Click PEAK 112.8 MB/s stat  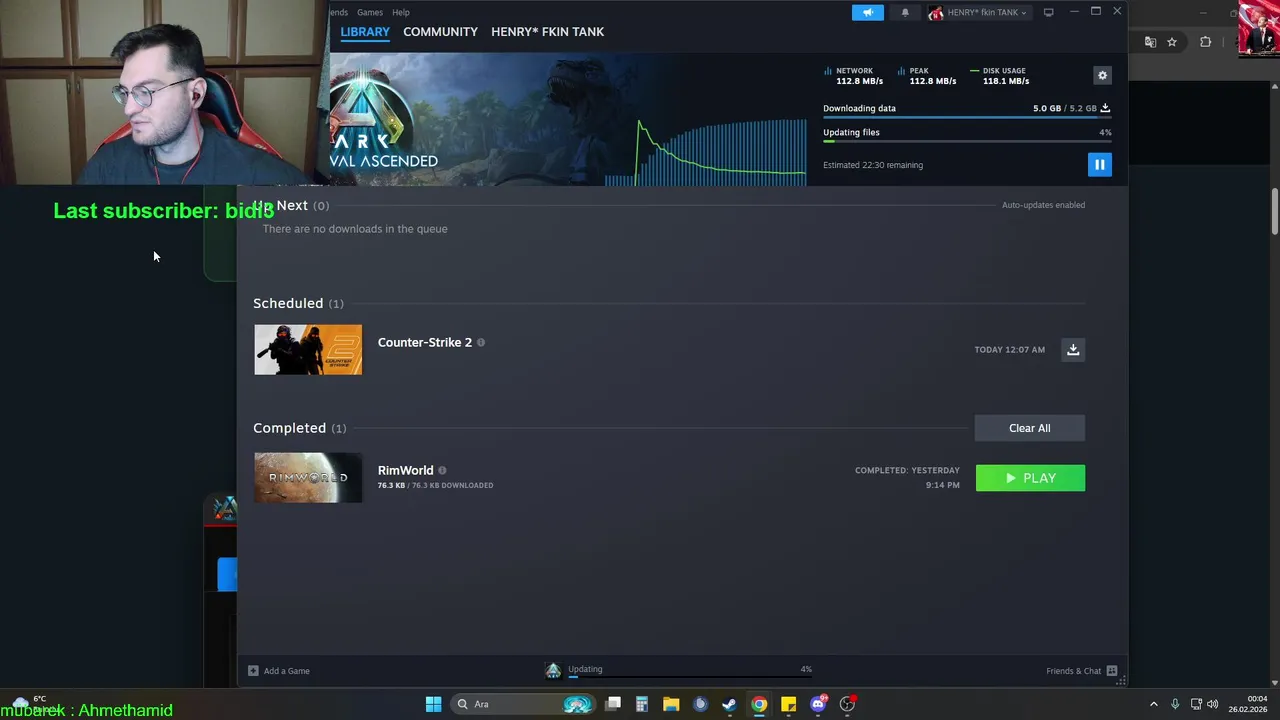click(x=927, y=76)
